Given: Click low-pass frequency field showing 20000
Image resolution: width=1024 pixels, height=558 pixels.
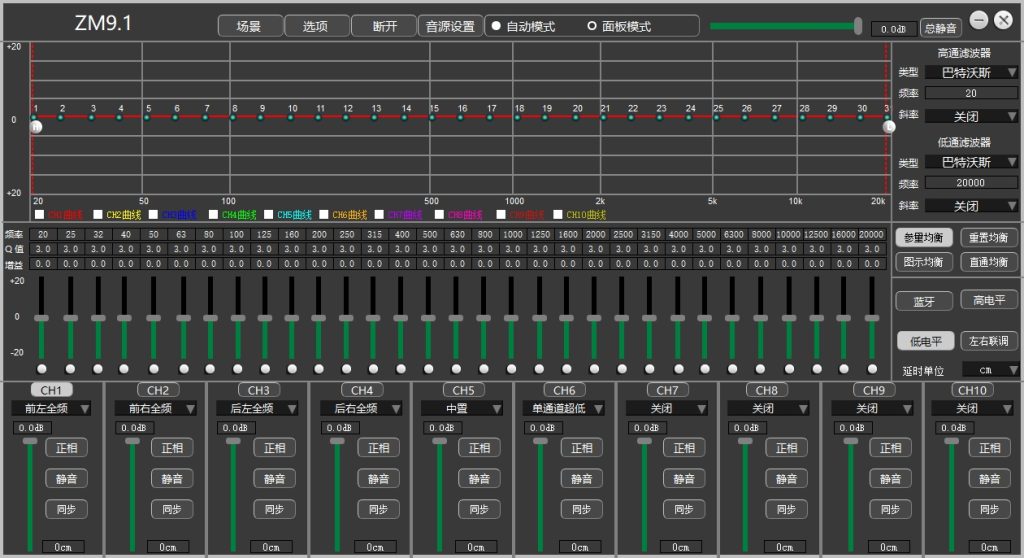Looking at the screenshot, I should [971, 183].
